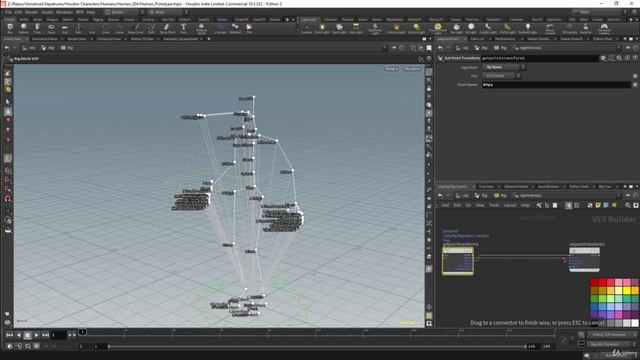Jump to the first frame

[x=9, y=335]
